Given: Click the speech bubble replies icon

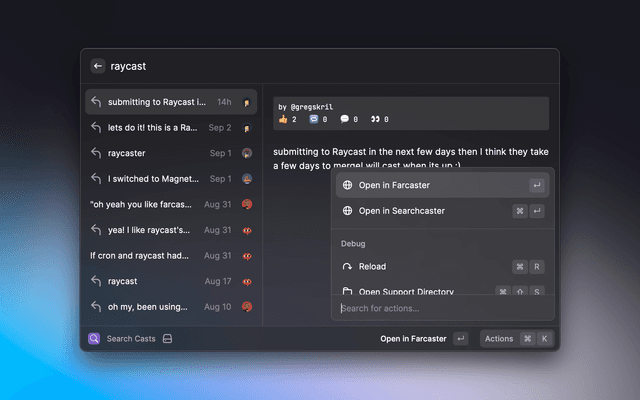Looking at the screenshot, I should [x=345, y=119].
